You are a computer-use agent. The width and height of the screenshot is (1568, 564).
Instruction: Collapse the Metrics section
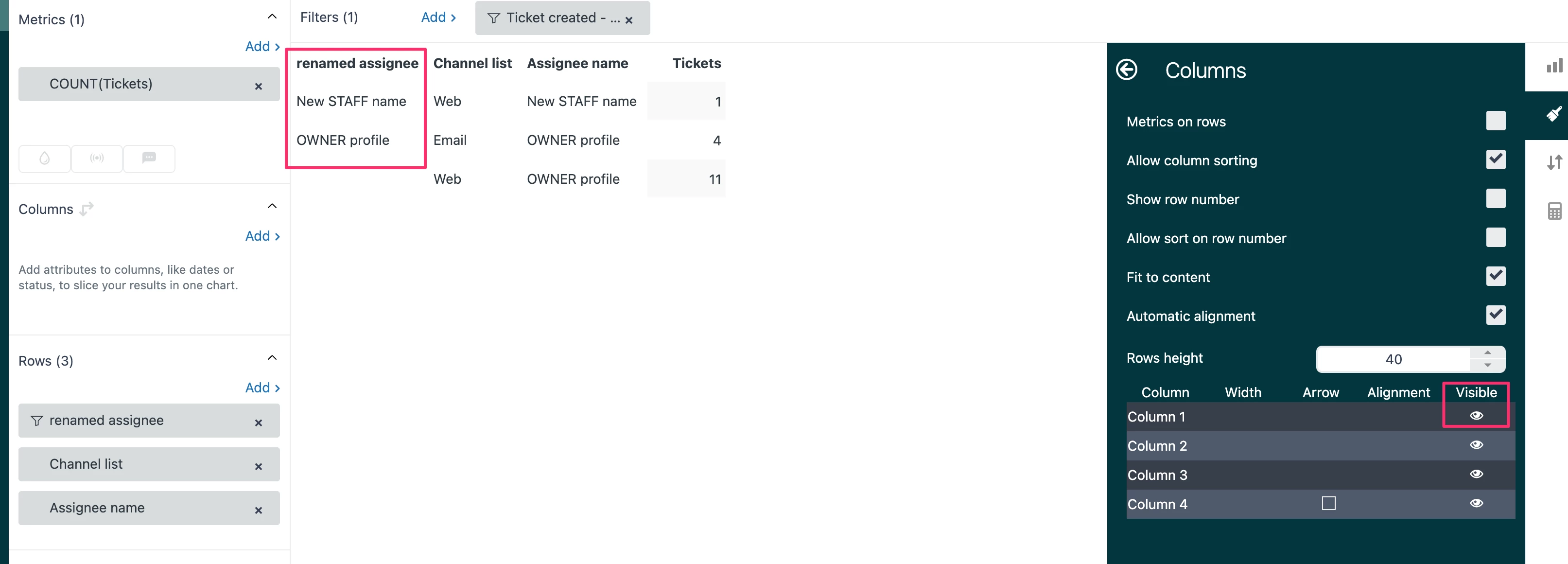[x=272, y=17]
